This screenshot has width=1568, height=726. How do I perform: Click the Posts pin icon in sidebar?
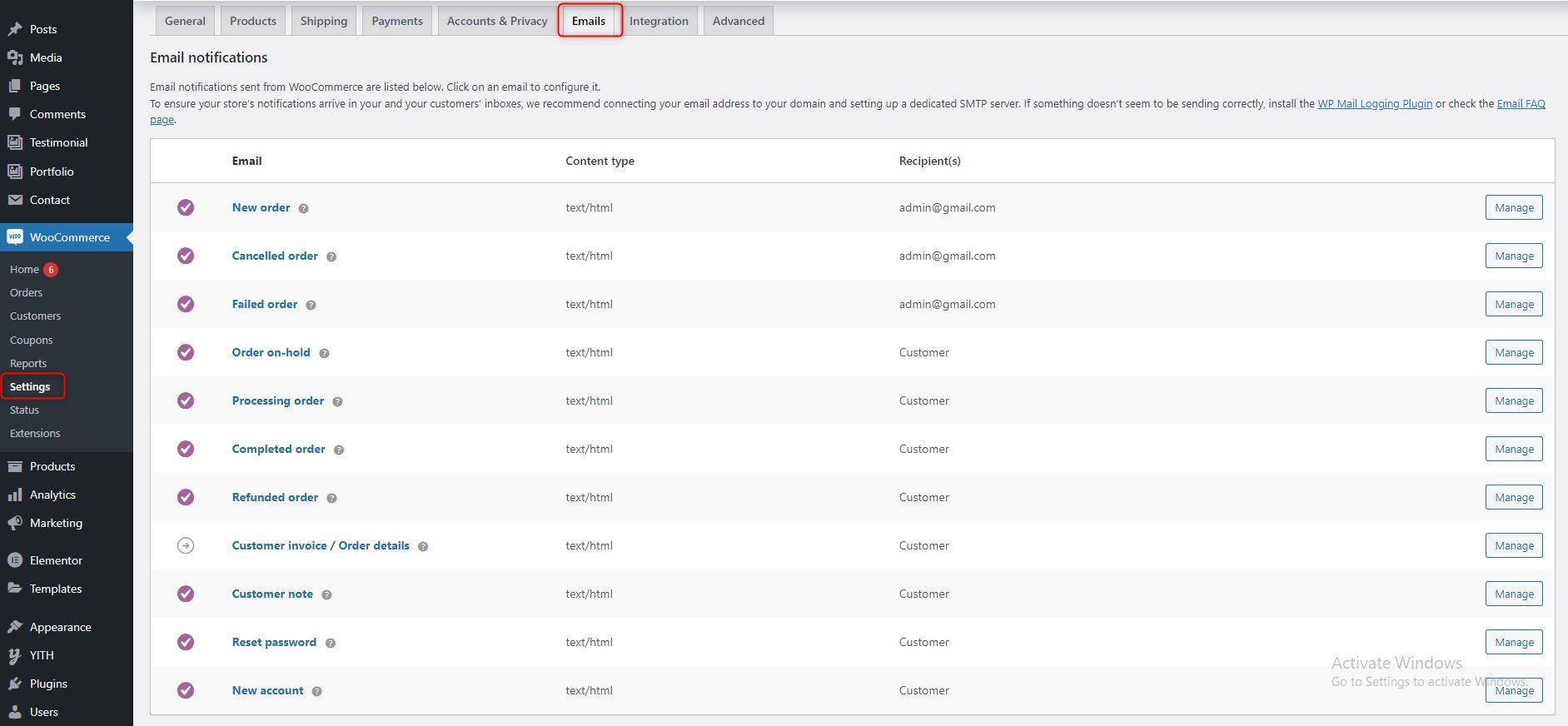click(15, 29)
